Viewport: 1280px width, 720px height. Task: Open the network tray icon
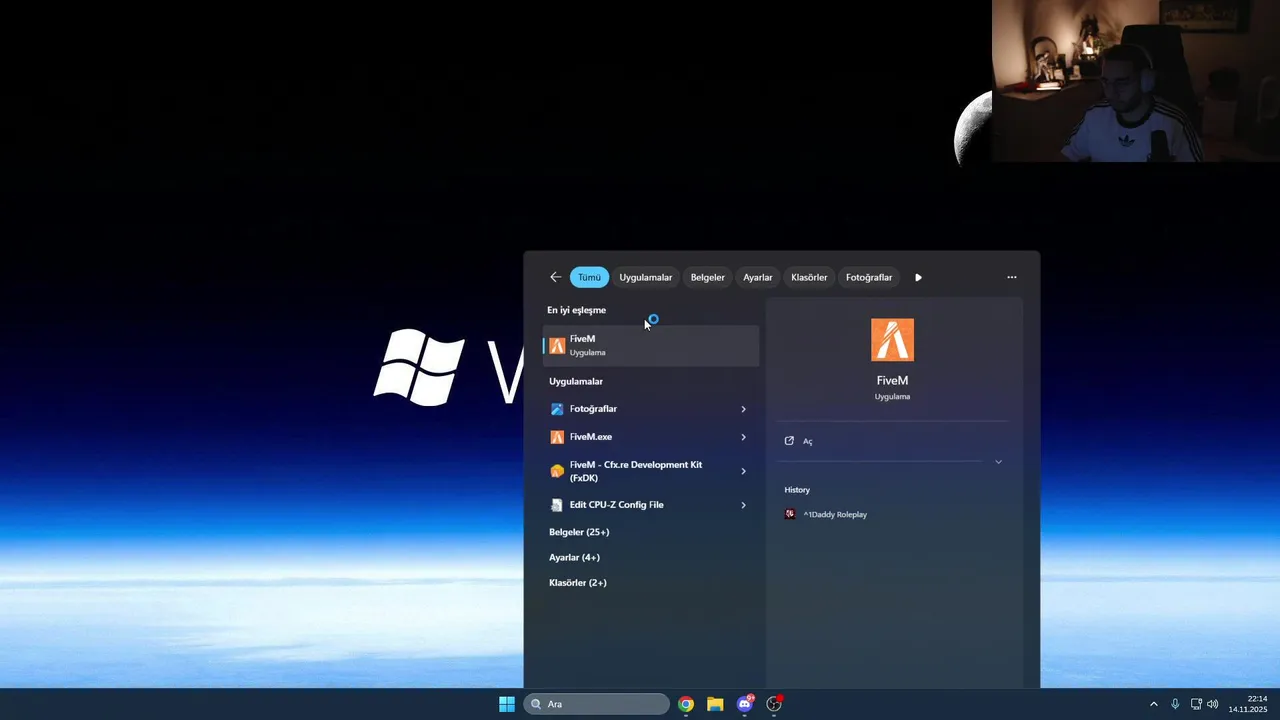[1196, 704]
